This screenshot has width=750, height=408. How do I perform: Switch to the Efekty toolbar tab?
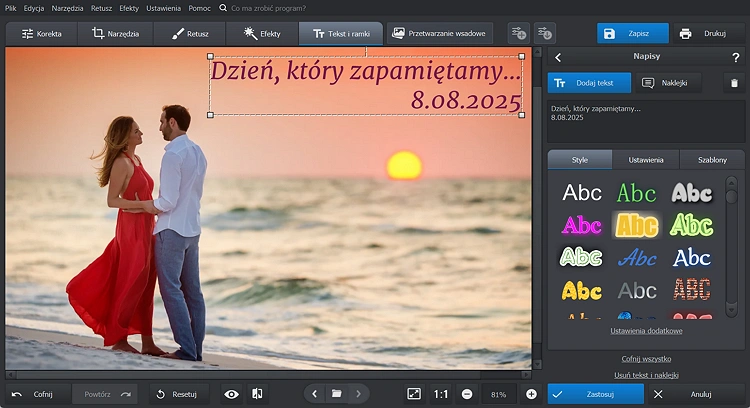(262, 33)
